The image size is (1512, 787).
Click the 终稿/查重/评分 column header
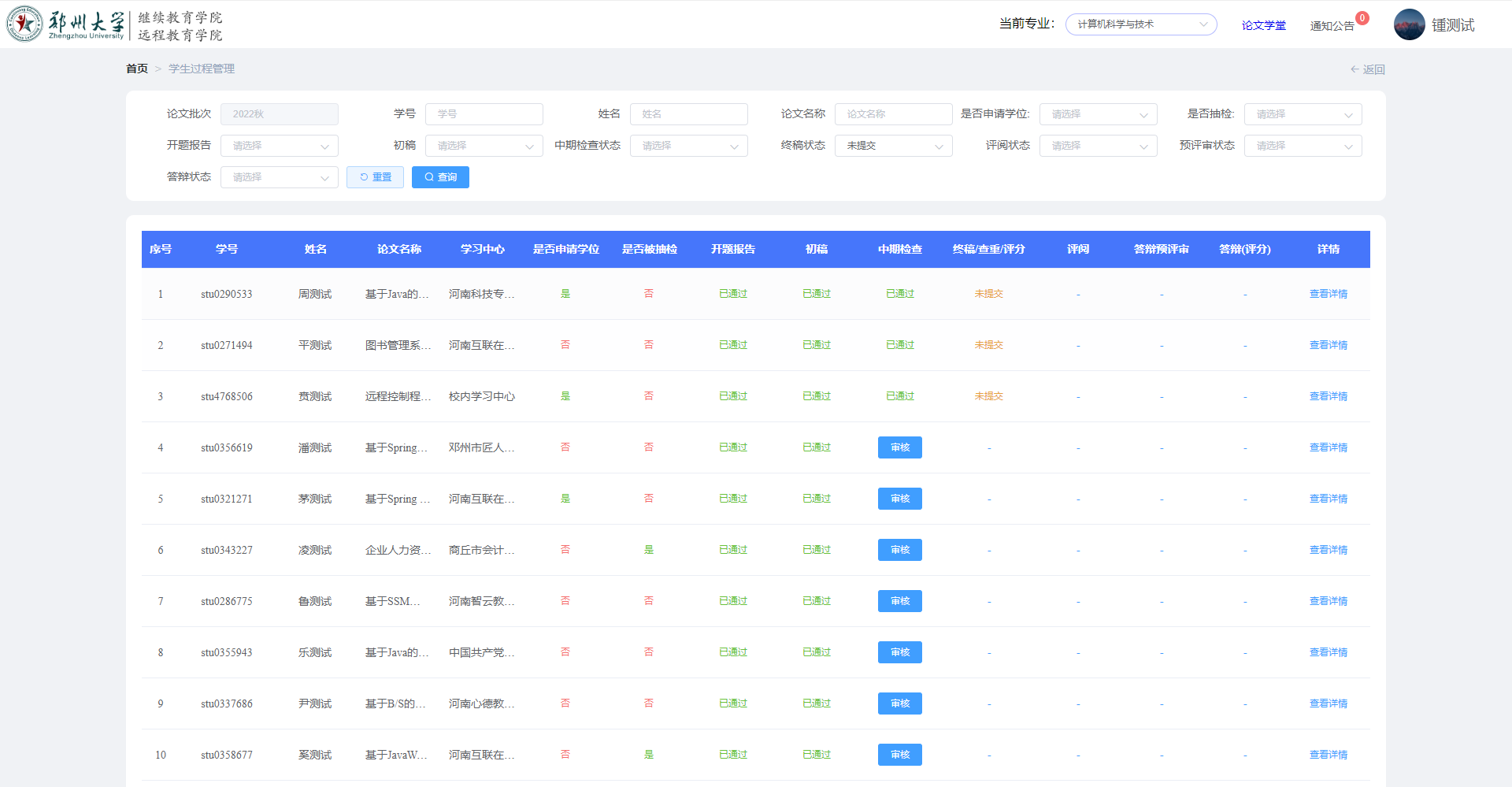pos(989,249)
